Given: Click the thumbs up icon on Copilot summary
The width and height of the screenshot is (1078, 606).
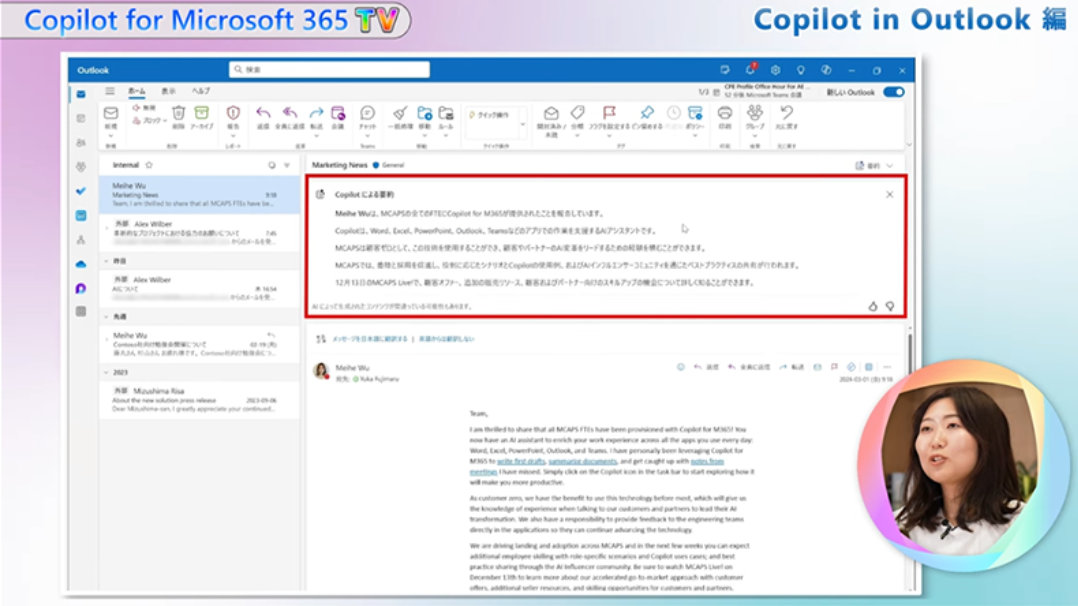Looking at the screenshot, I should 873,306.
